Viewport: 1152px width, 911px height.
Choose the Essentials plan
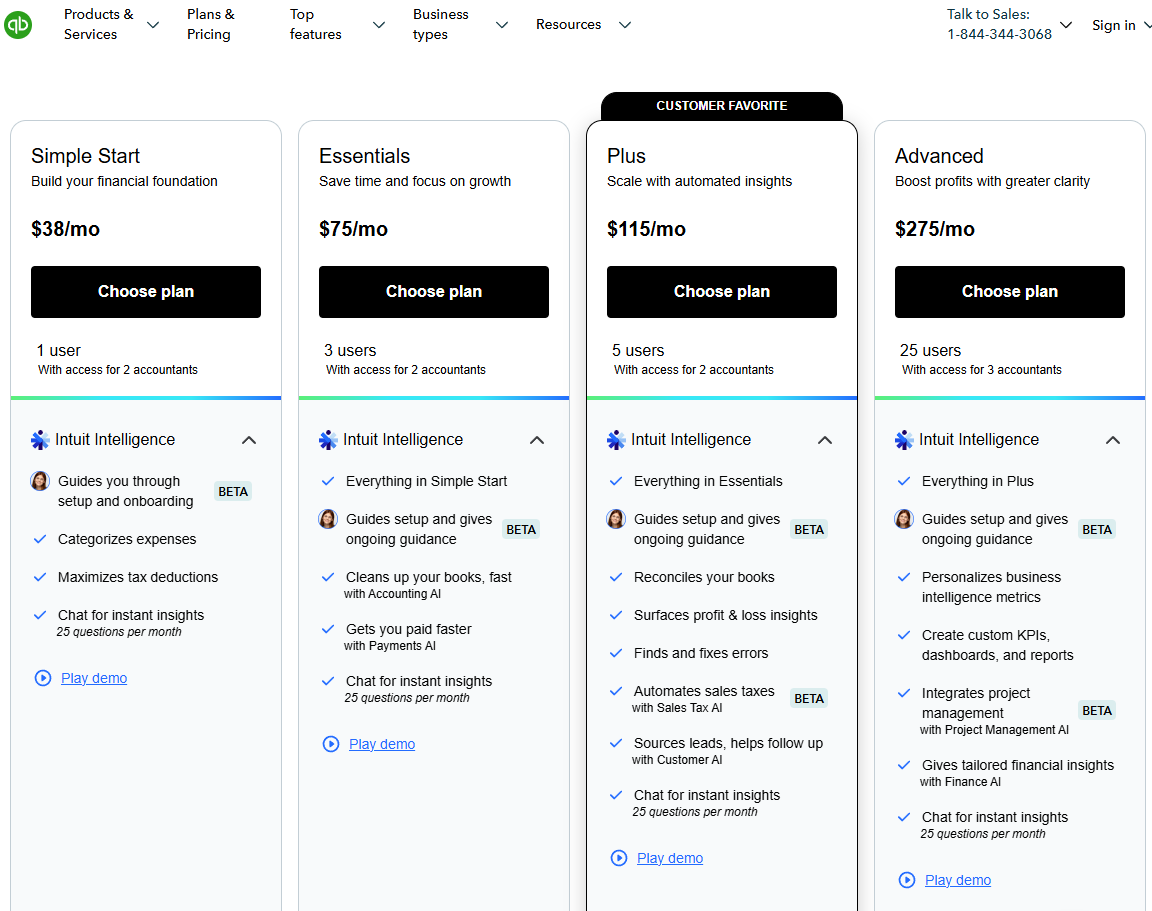433,292
